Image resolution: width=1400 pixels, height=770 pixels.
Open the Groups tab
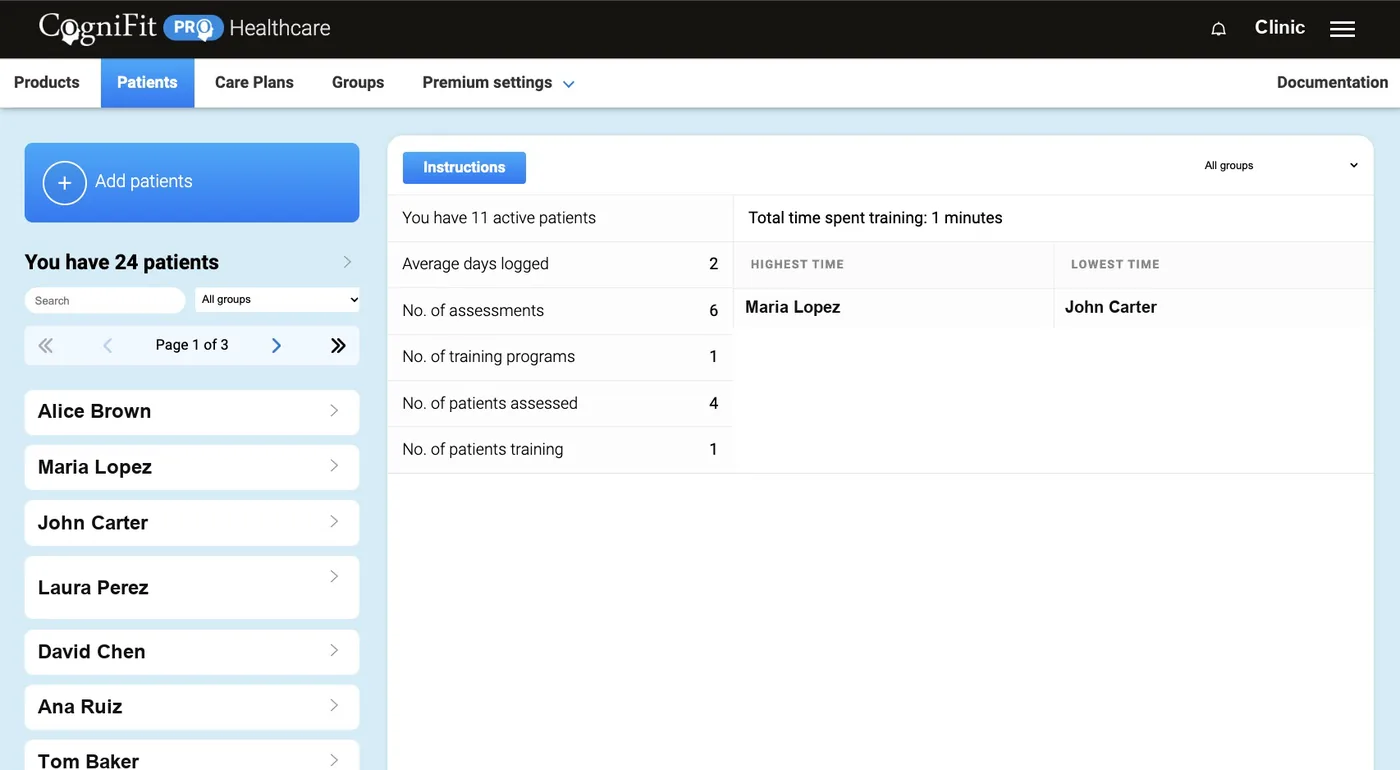click(x=358, y=83)
